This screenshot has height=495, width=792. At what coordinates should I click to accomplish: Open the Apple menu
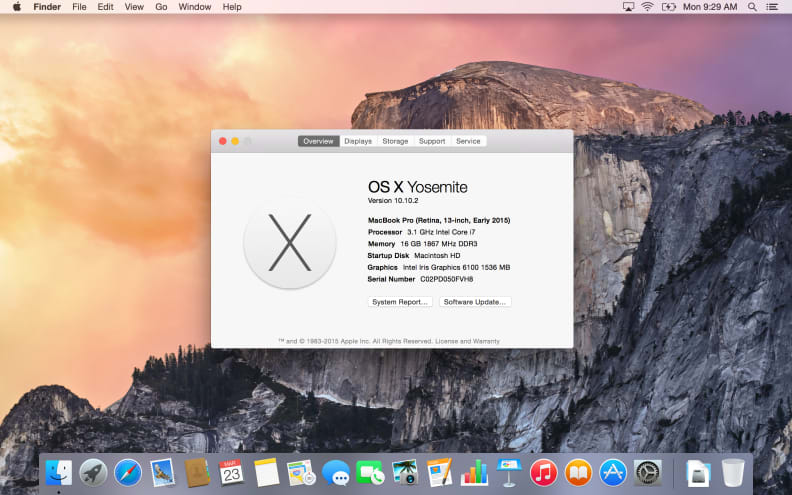tap(17, 7)
